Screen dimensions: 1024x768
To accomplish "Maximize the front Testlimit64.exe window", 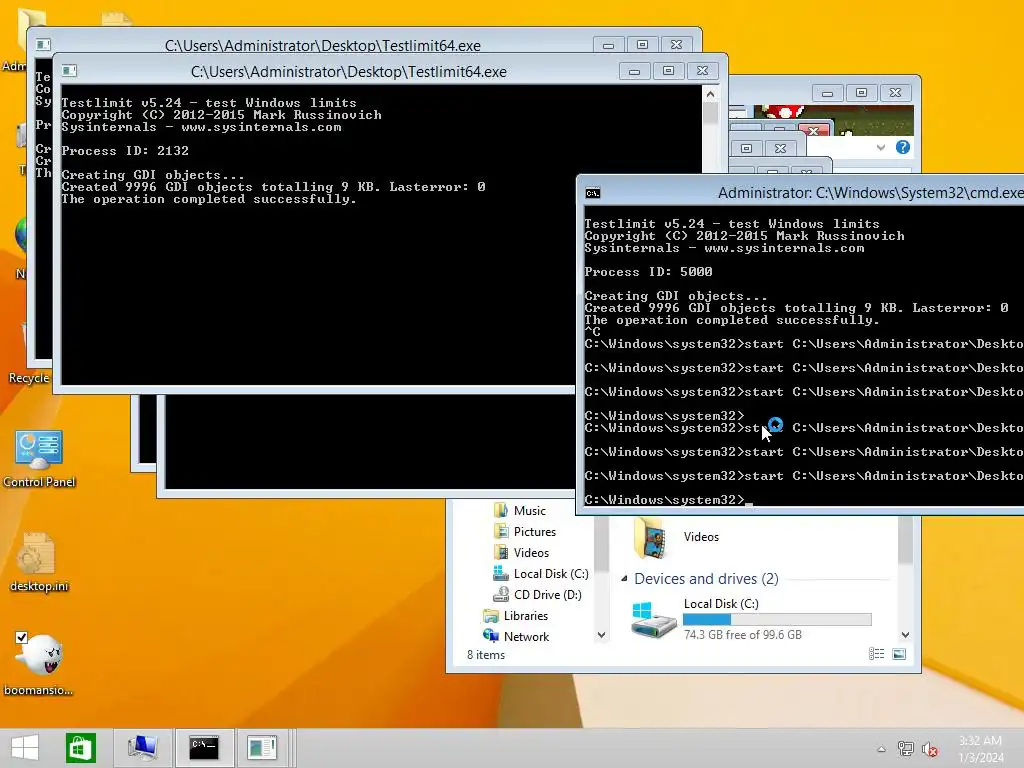I will [x=668, y=71].
